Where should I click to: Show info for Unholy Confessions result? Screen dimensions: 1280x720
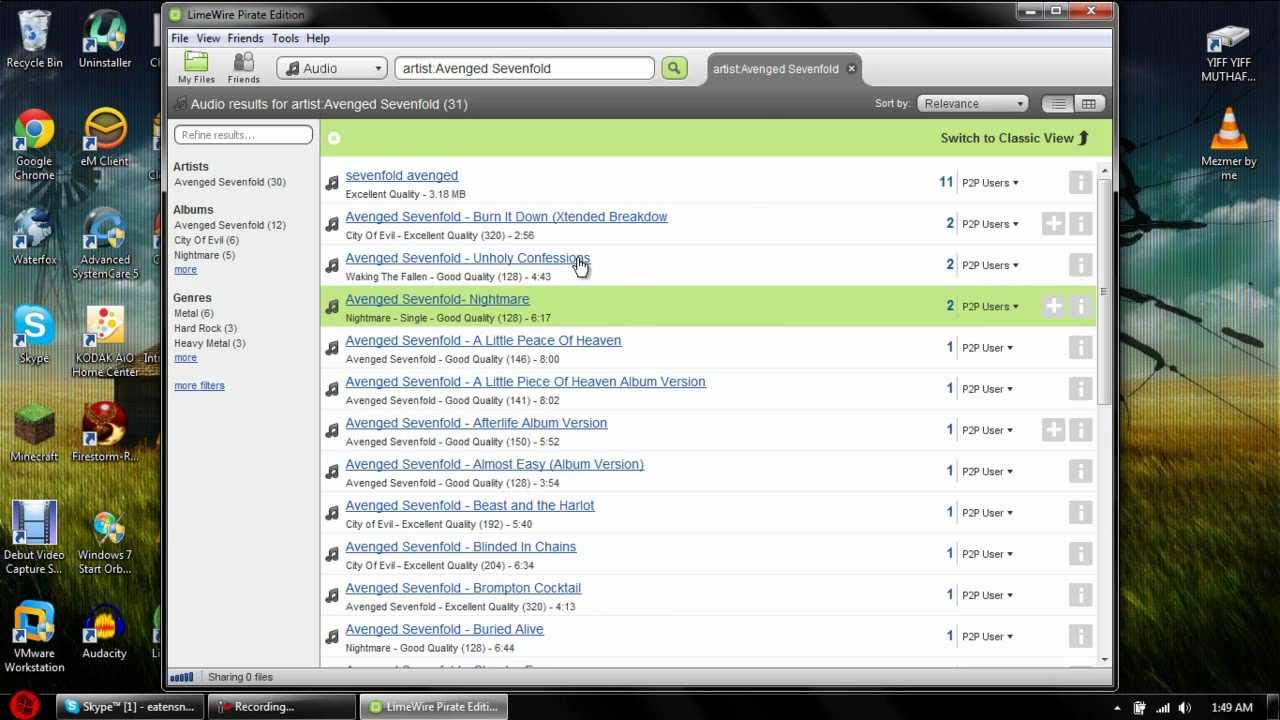1080,265
